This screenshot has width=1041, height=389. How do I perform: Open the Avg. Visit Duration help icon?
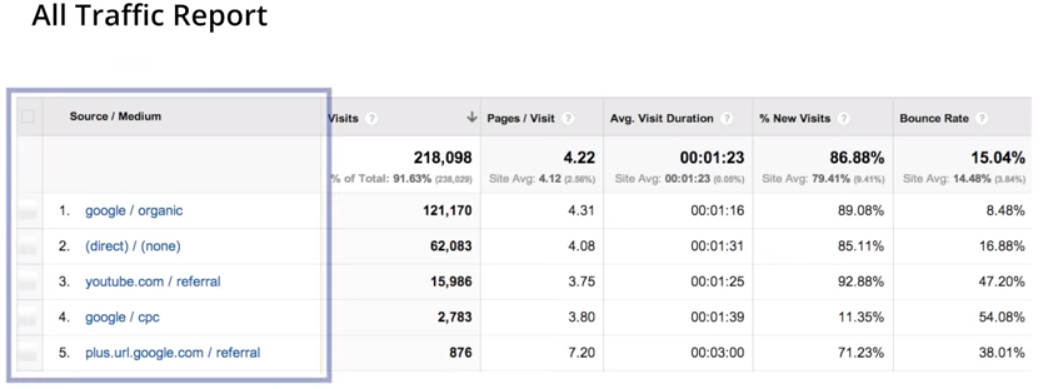tap(727, 118)
